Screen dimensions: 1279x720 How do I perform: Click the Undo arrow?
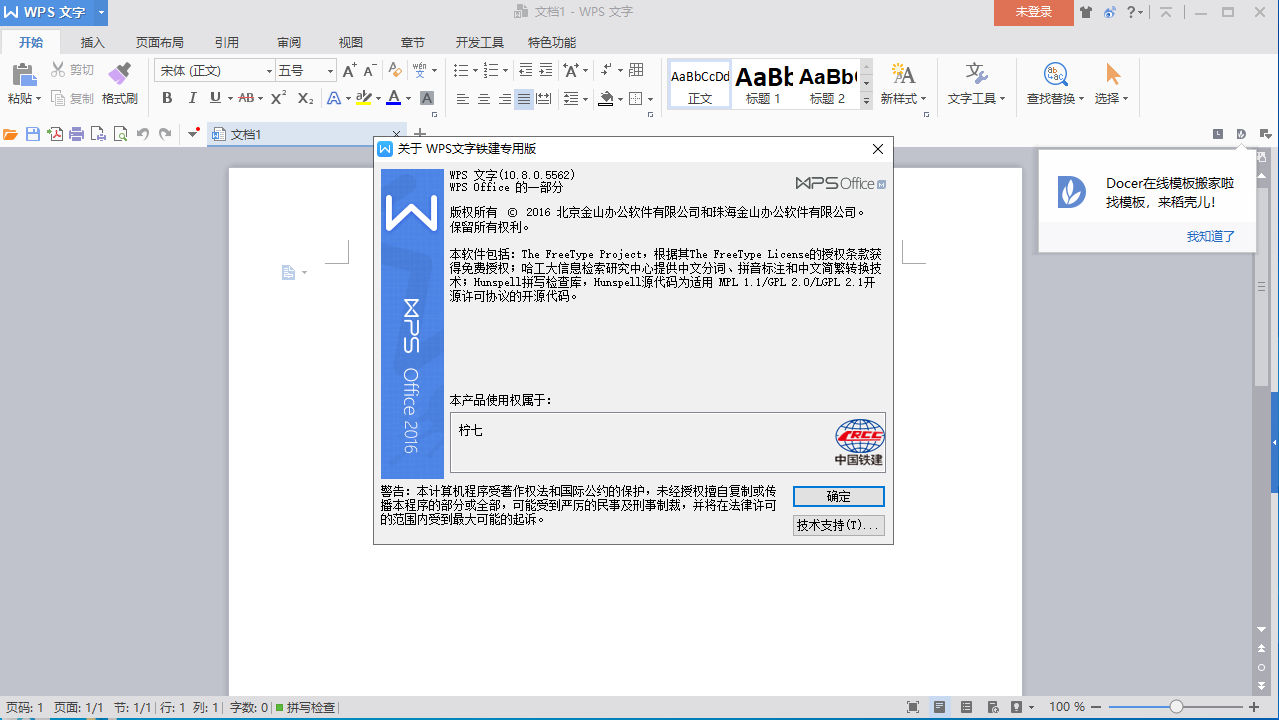pyautogui.click(x=143, y=134)
